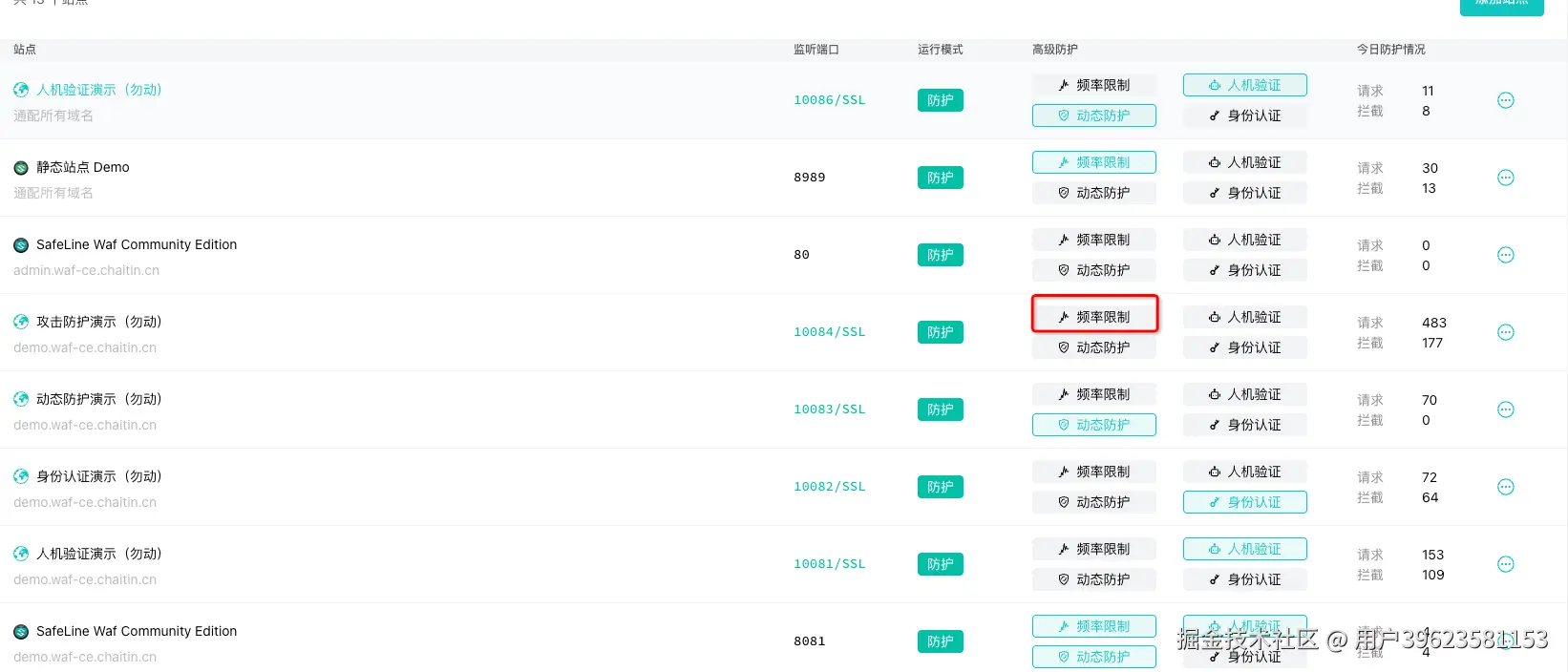Enable 身份认证 on 静态站点 Demo

[1245, 193]
